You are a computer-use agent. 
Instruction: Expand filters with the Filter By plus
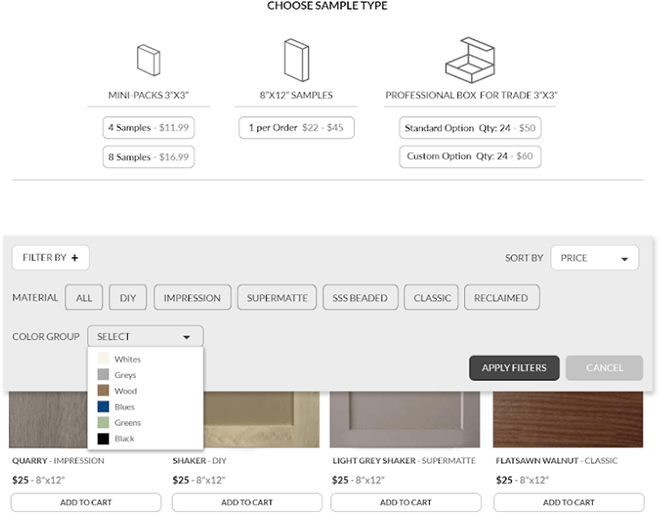pos(51,258)
